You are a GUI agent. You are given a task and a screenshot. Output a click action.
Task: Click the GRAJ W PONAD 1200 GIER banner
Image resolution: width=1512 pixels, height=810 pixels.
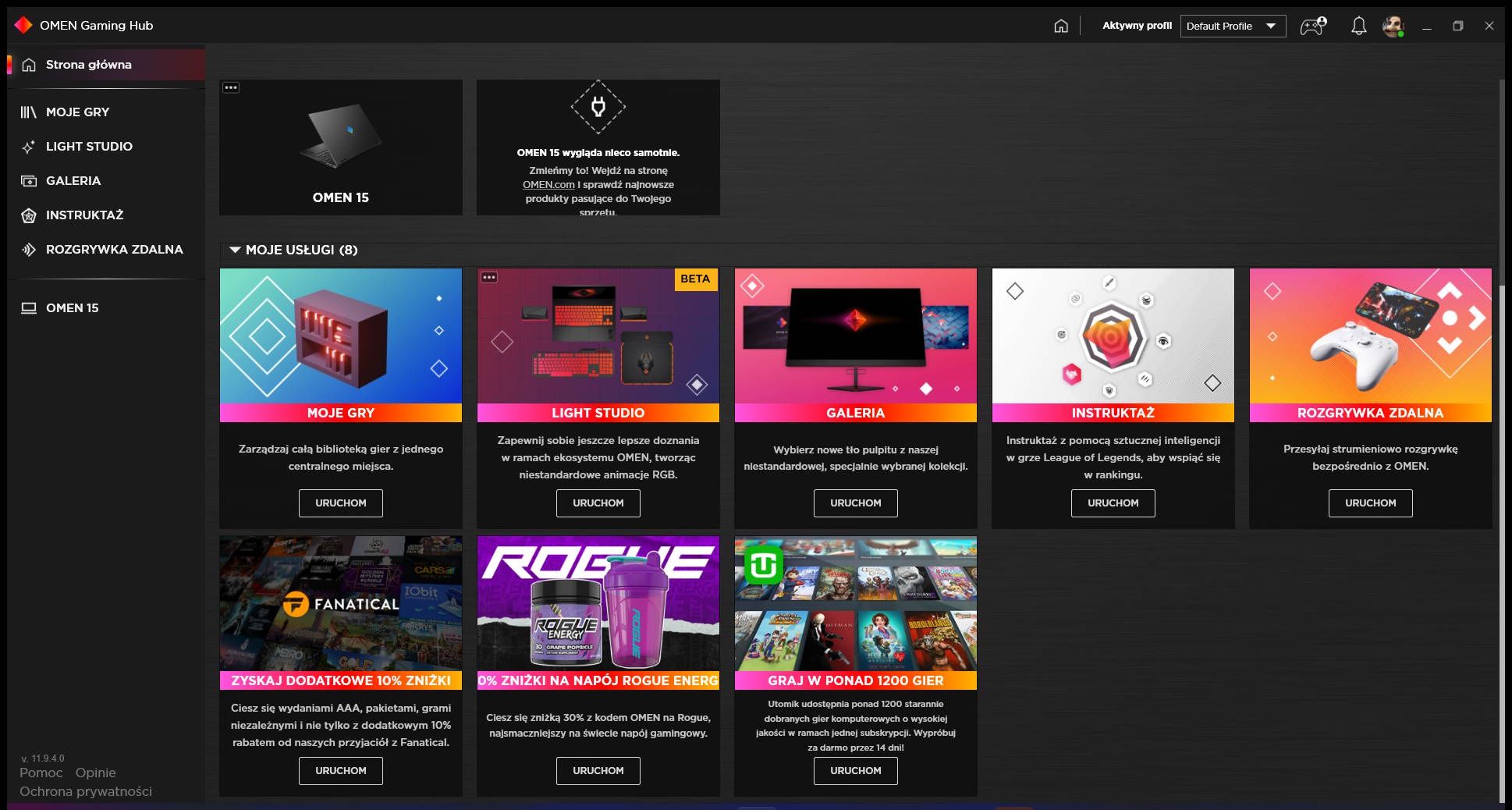[x=856, y=680]
